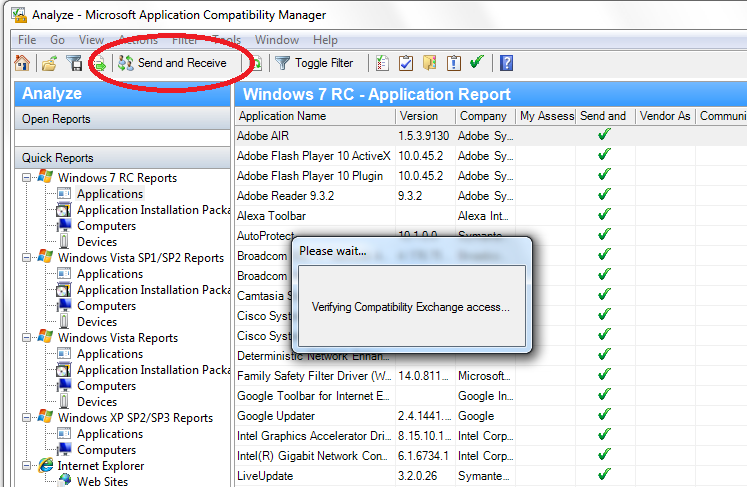Click the checklist assessment icon in toolbar
Viewport: 747px width, 487px height.
coord(382,63)
